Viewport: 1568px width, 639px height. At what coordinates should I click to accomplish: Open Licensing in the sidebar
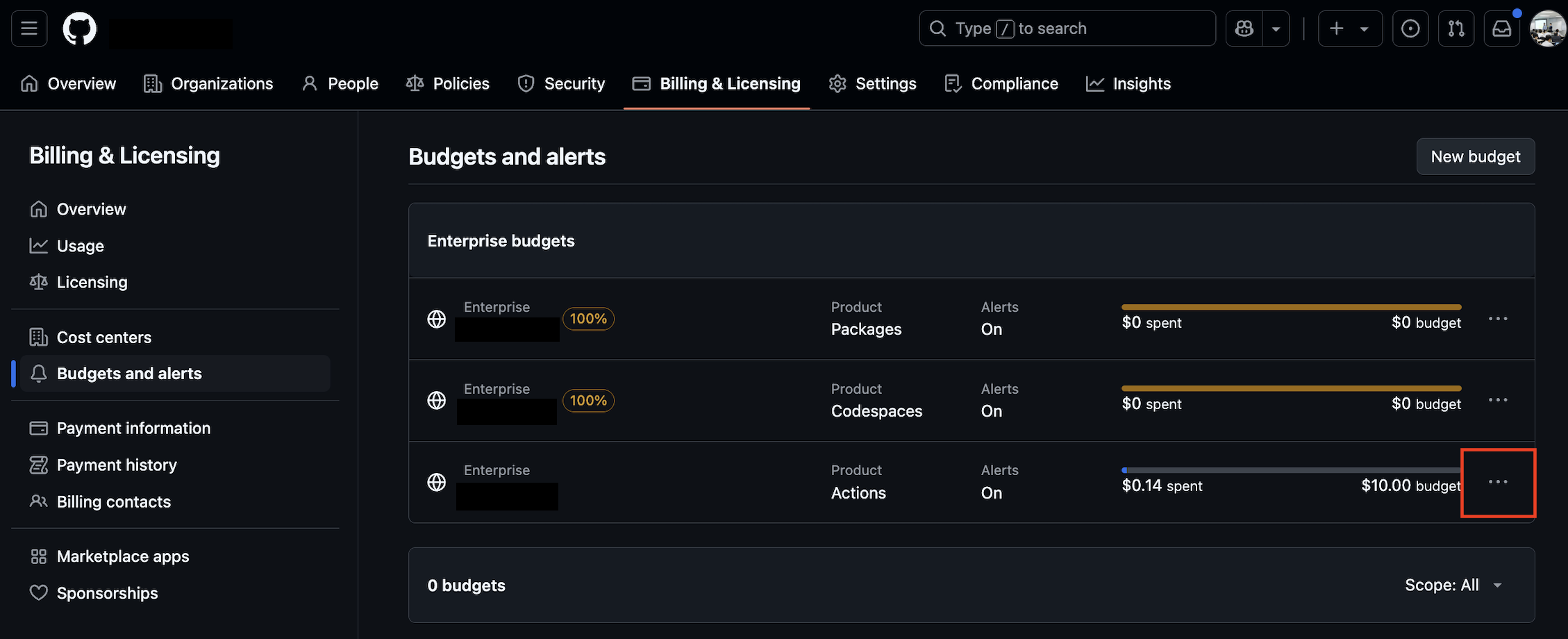(175, 282)
